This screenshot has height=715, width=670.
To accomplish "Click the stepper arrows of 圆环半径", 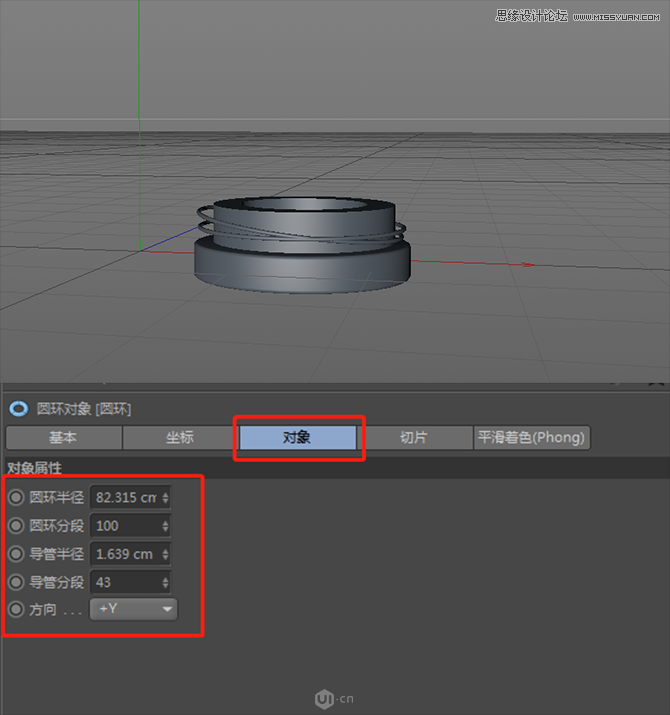I will tap(165, 497).
